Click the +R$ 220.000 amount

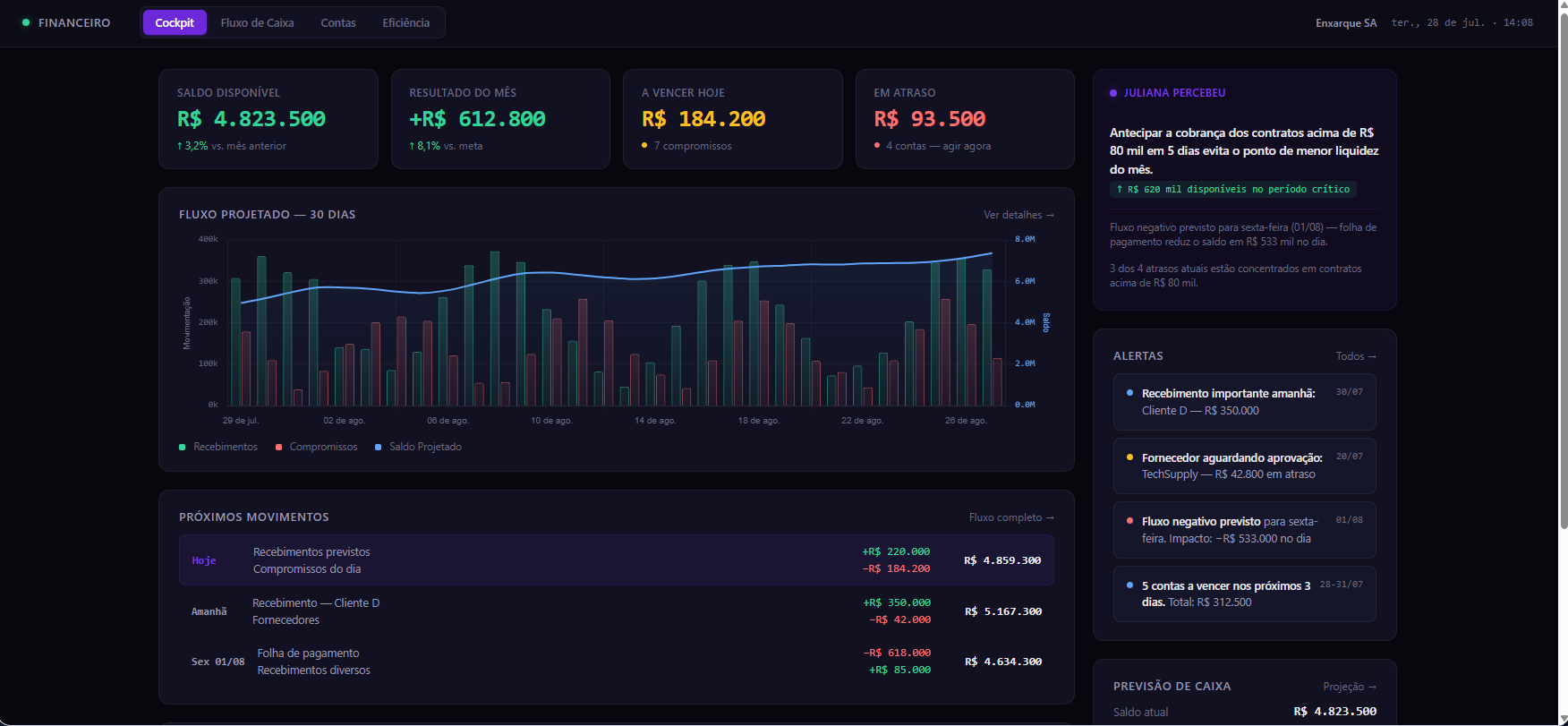tap(896, 551)
